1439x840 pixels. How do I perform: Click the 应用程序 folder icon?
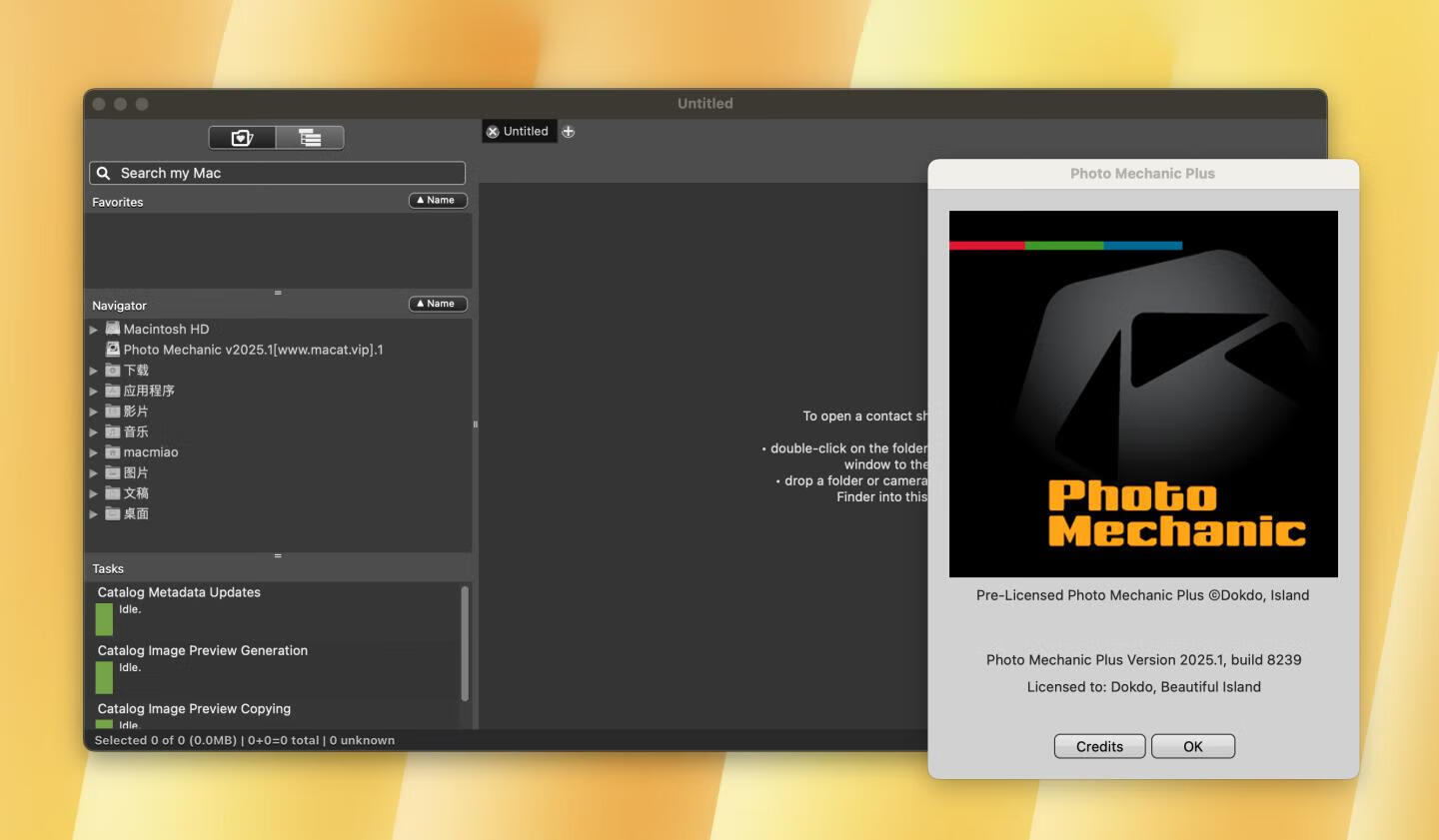[113, 391]
